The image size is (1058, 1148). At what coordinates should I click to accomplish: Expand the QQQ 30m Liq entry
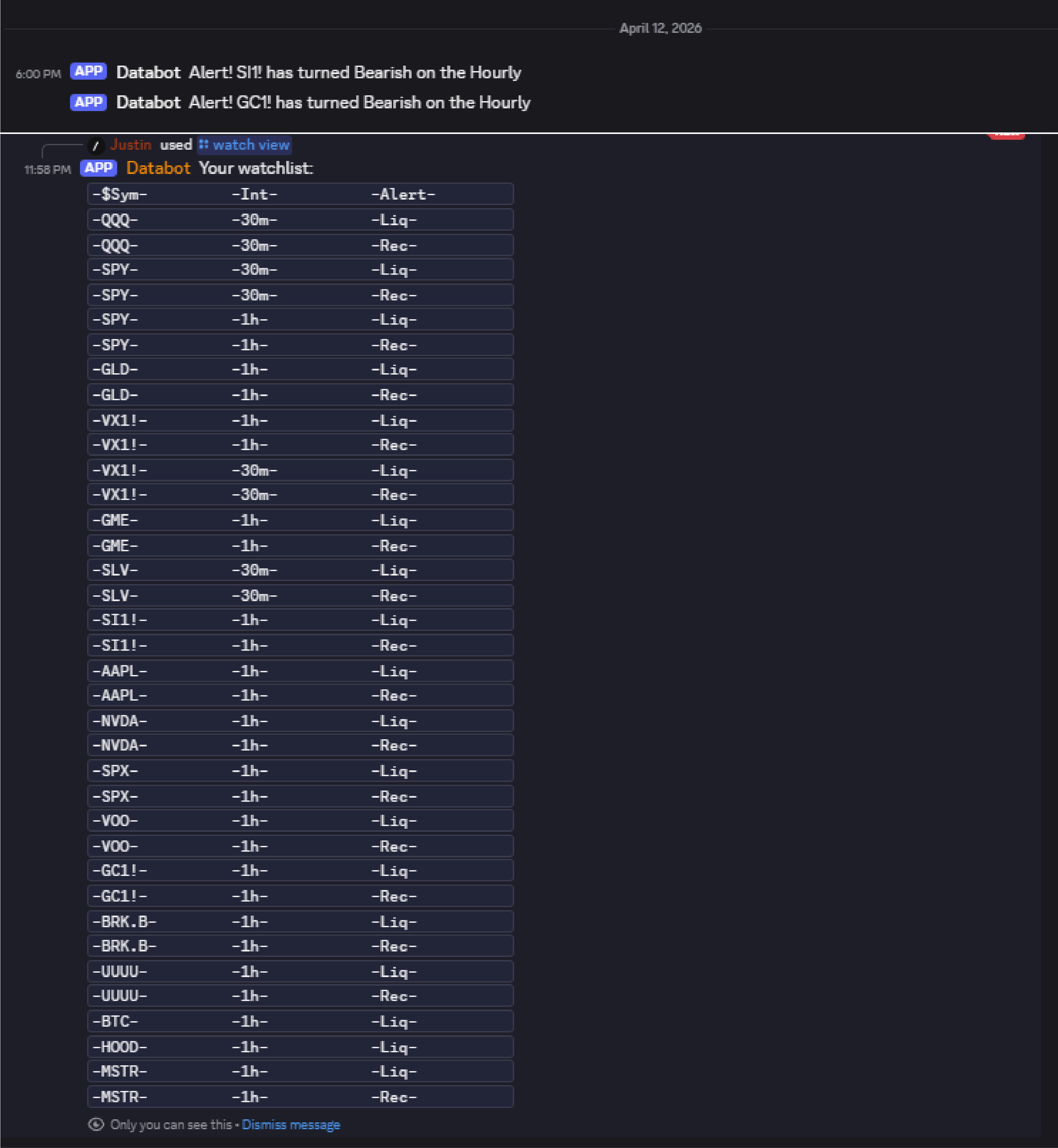300,220
